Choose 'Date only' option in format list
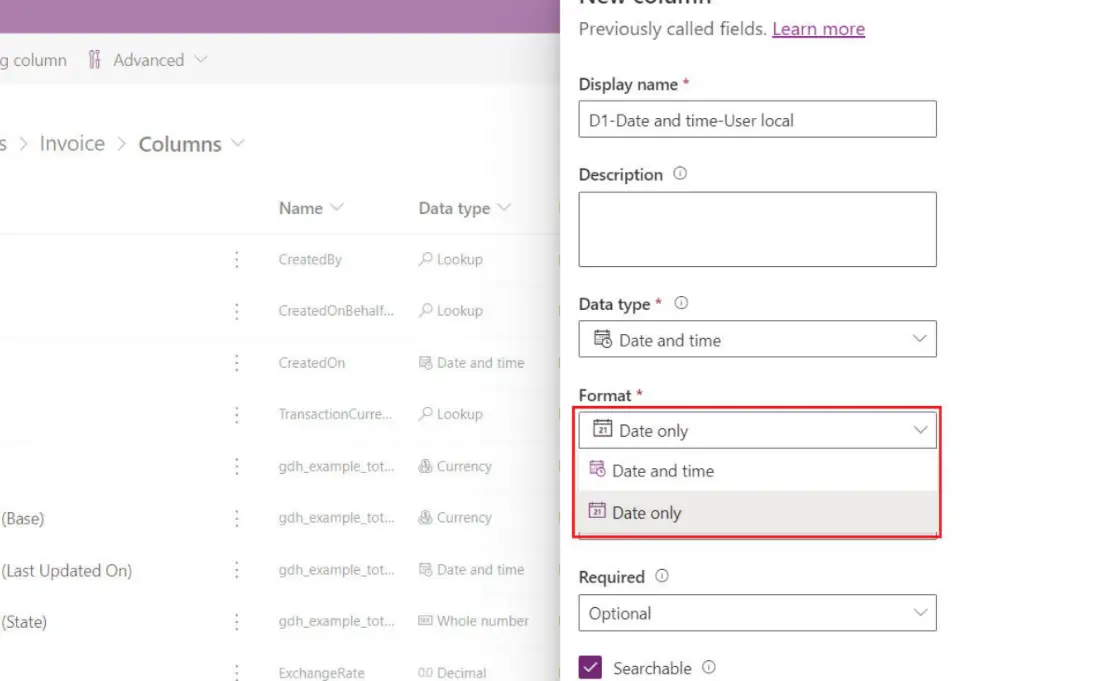The height and width of the screenshot is (681, 1096). pyautogui.click(x=646, y=513)
